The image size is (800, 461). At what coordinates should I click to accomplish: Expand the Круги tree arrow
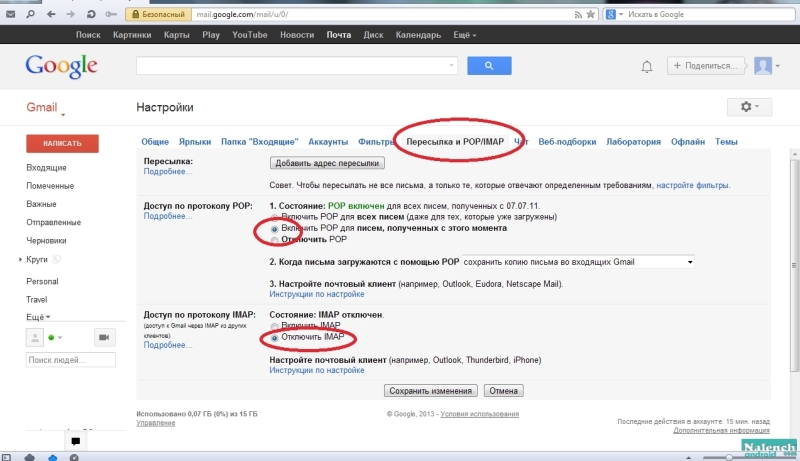pos(20,260)
